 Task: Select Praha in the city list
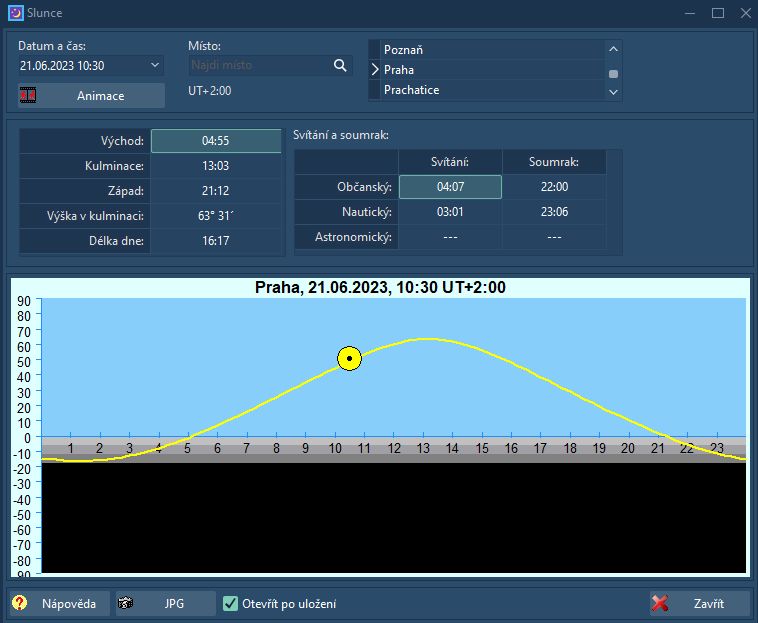tap(490, 70)
